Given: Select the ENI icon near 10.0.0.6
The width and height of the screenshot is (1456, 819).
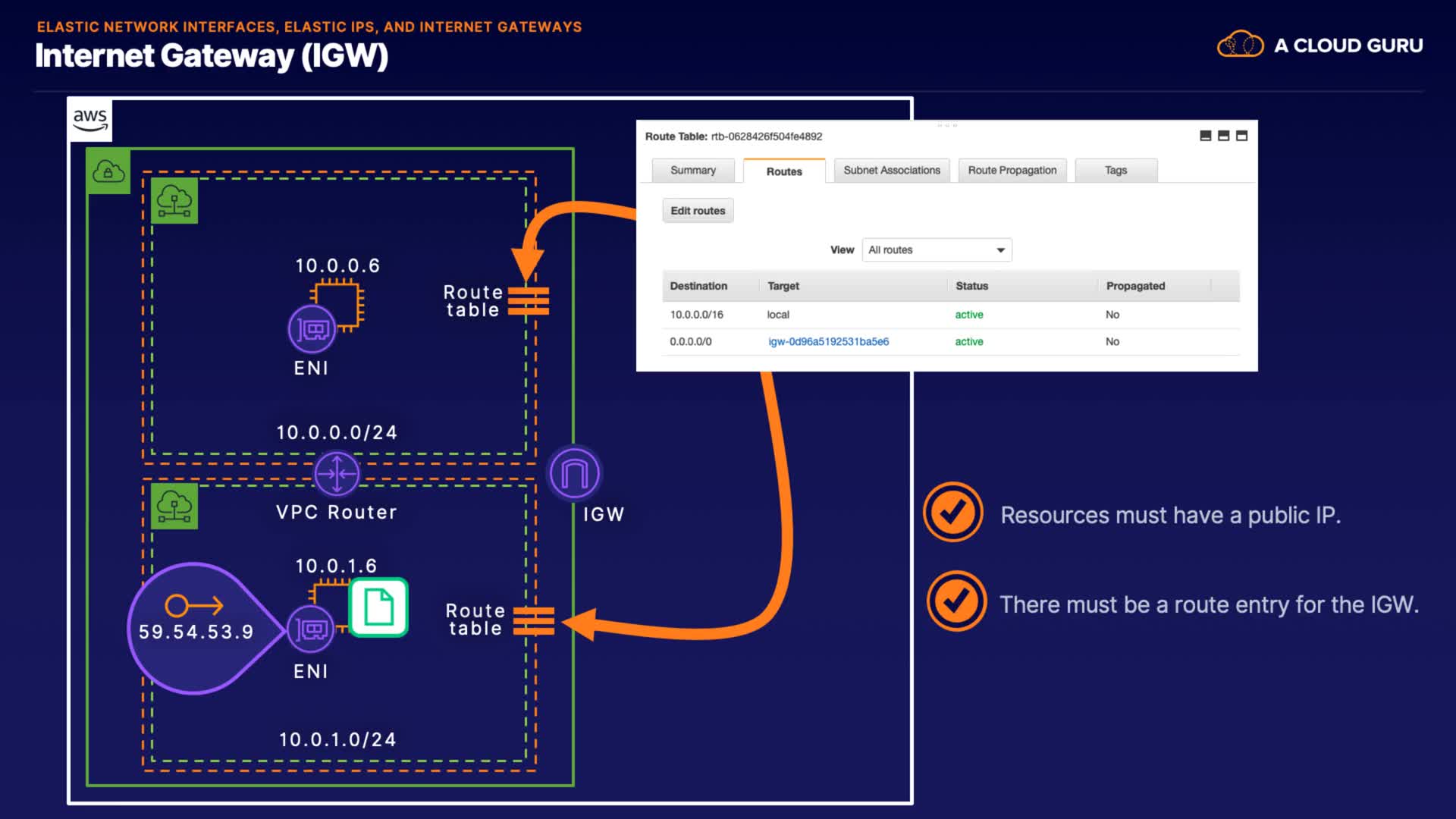Looking at the screenshot, I should [x=312, y=329].
